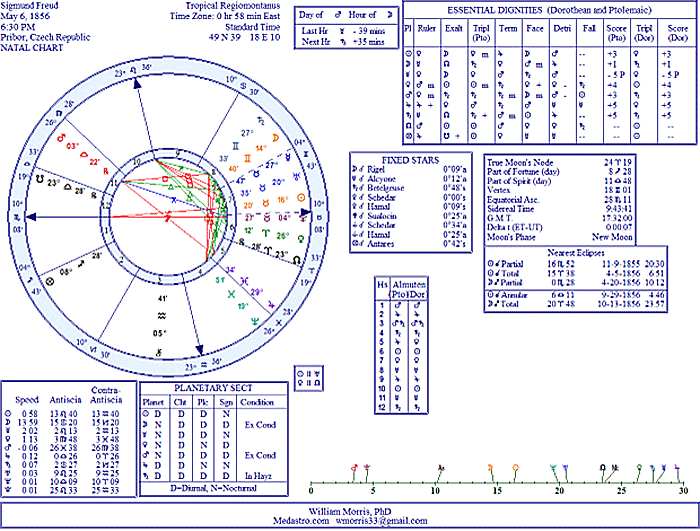Click the Time Zone: 0 hr 58 min East text
This screenshot has width=700, height=531.
coord(225,16)
